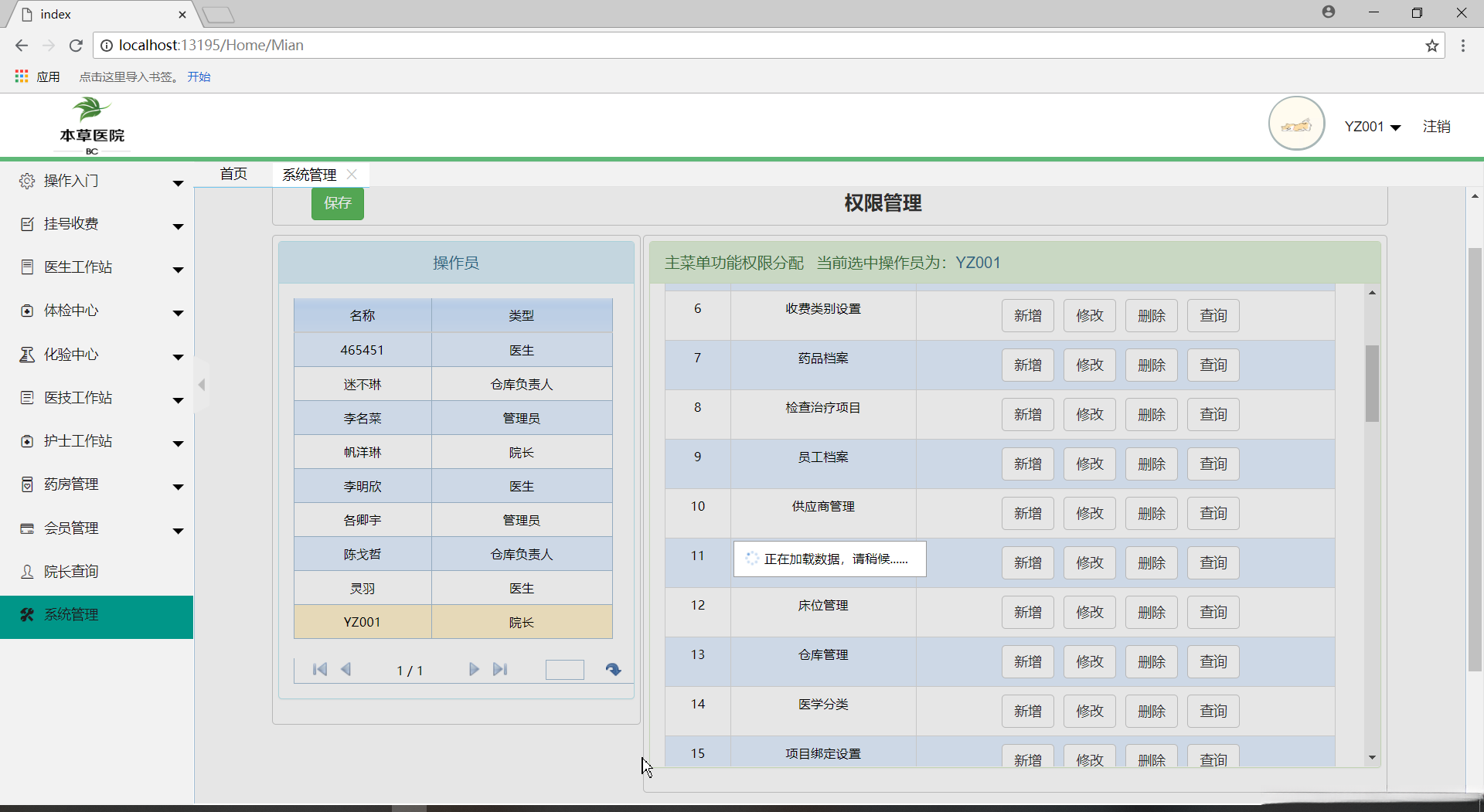Toggle 修改 permission for 床位管理
Viewport: 1484px width, 812px height.
pos(1090,612)
